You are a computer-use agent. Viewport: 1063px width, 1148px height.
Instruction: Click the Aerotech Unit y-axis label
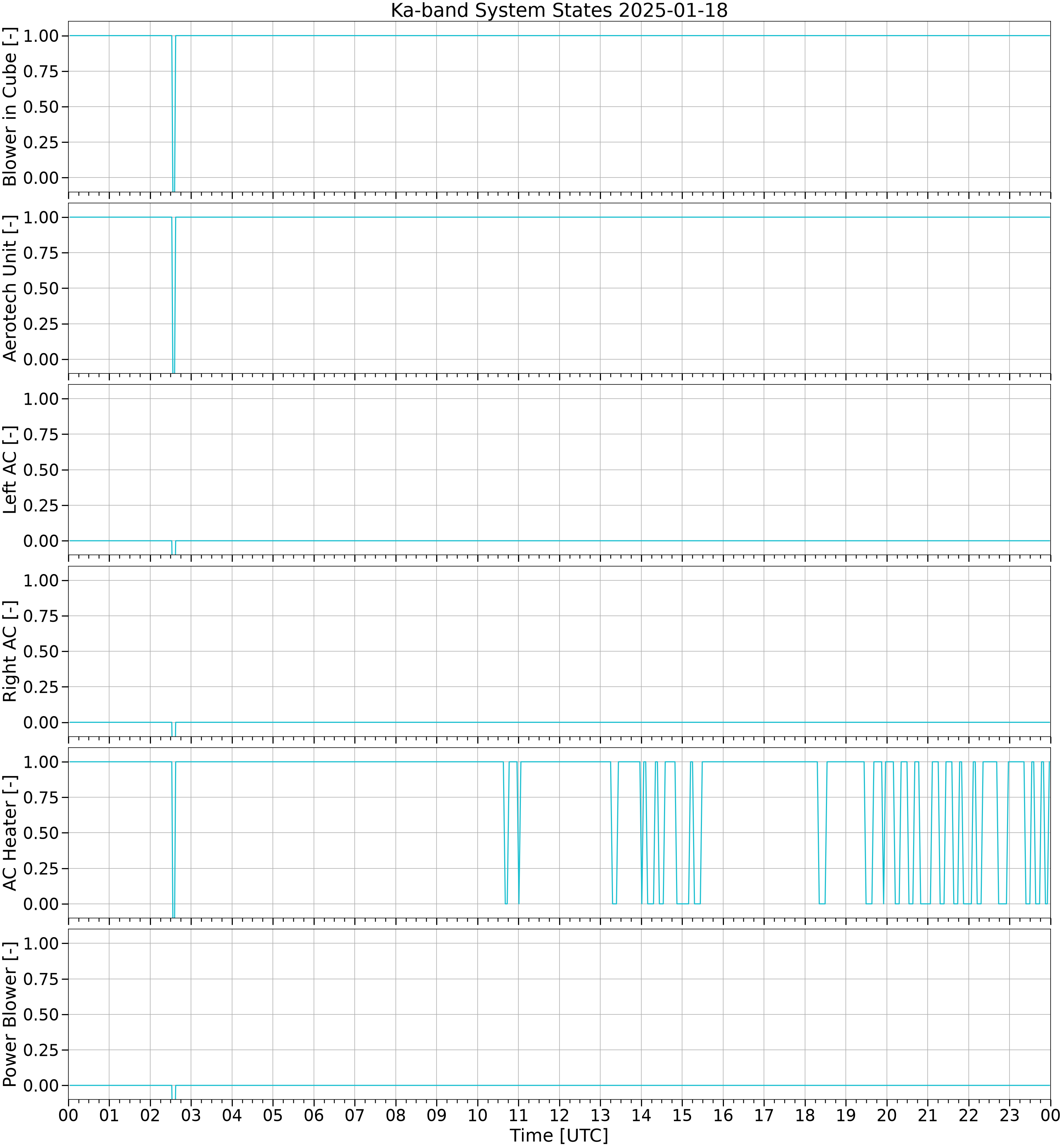point(10,288)
